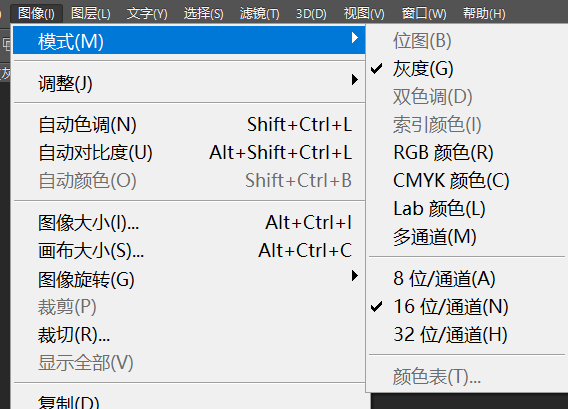The width and height of the screenshot is (568, 409).
Task: Open the 图层(L) menu
Action: [x=91, y=13]
